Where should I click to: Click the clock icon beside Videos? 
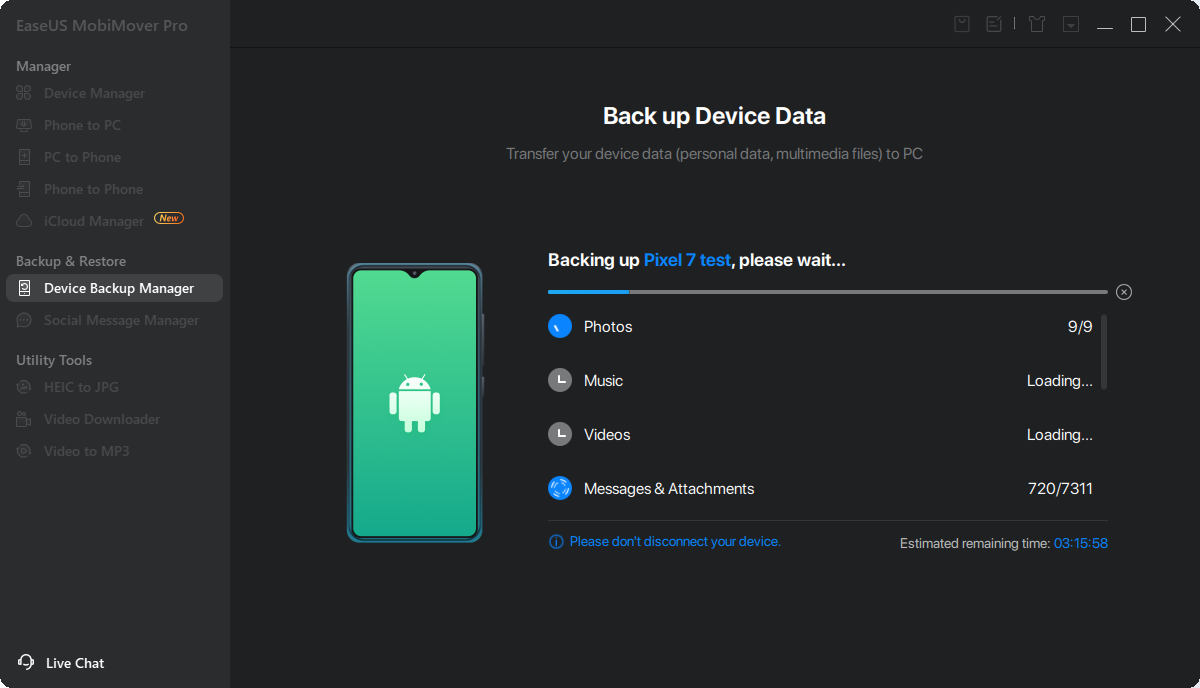[560, 434]
